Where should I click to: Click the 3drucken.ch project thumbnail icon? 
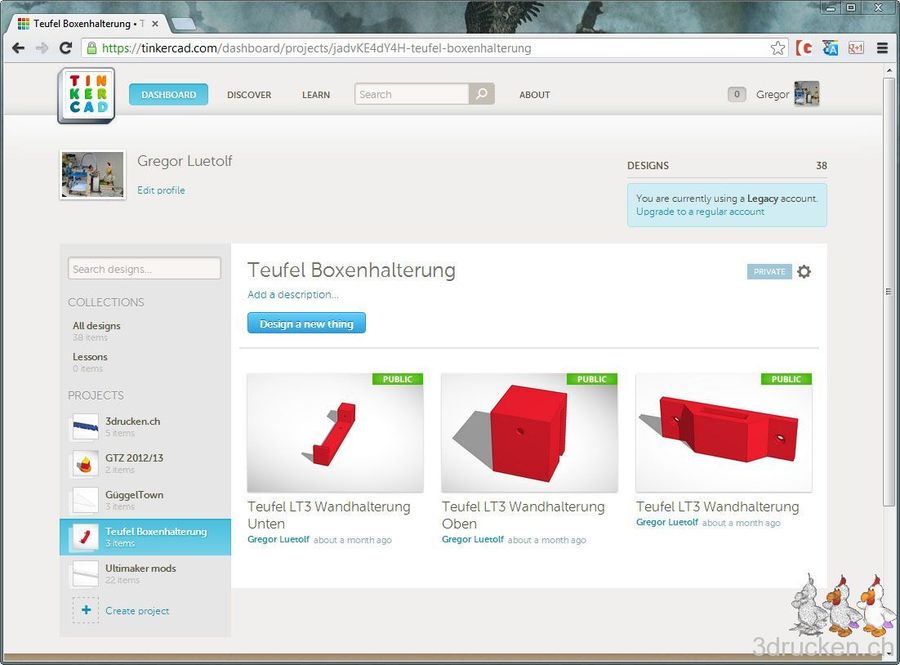[86, 427]
